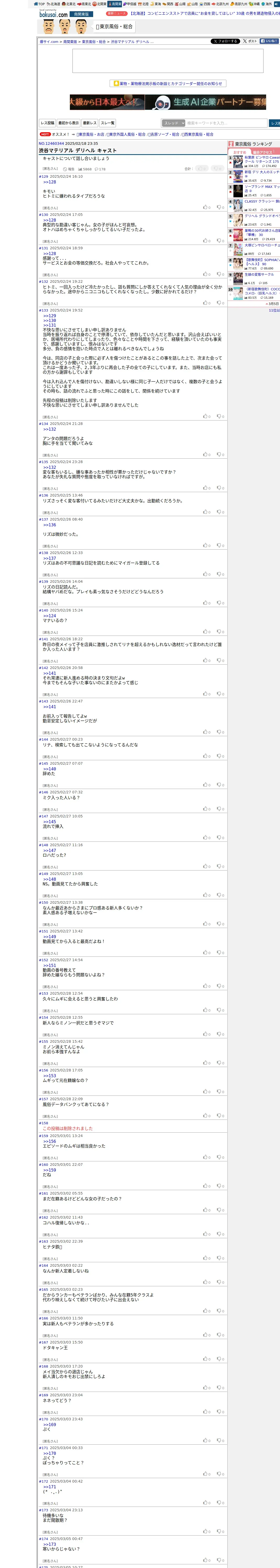This screenshot has width=280, height=1568.
Task: Open the スレッド search scope dropdown
Action: [x=173, y=123]
